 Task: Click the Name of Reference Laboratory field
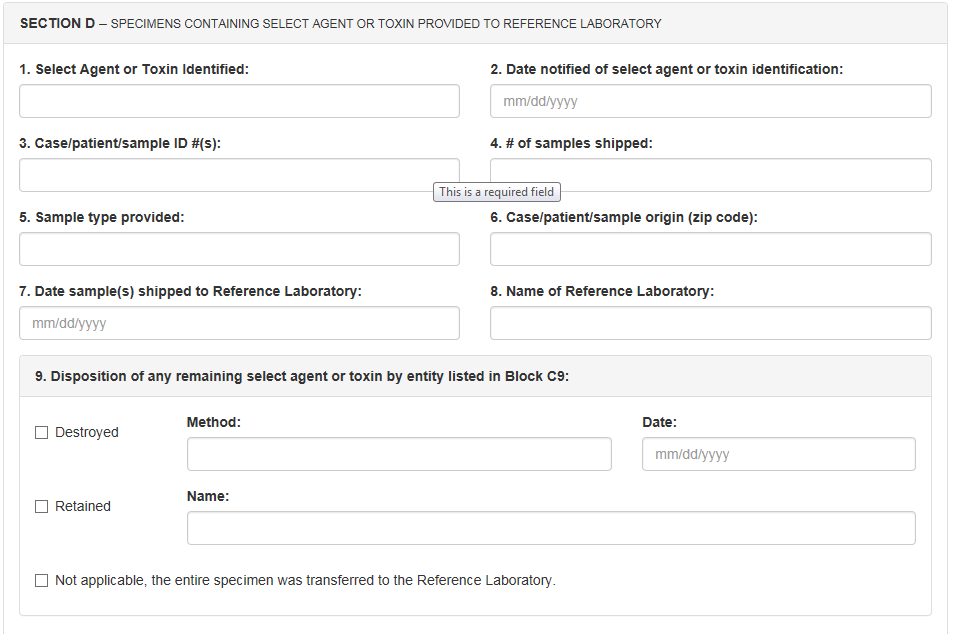[710, 323]
